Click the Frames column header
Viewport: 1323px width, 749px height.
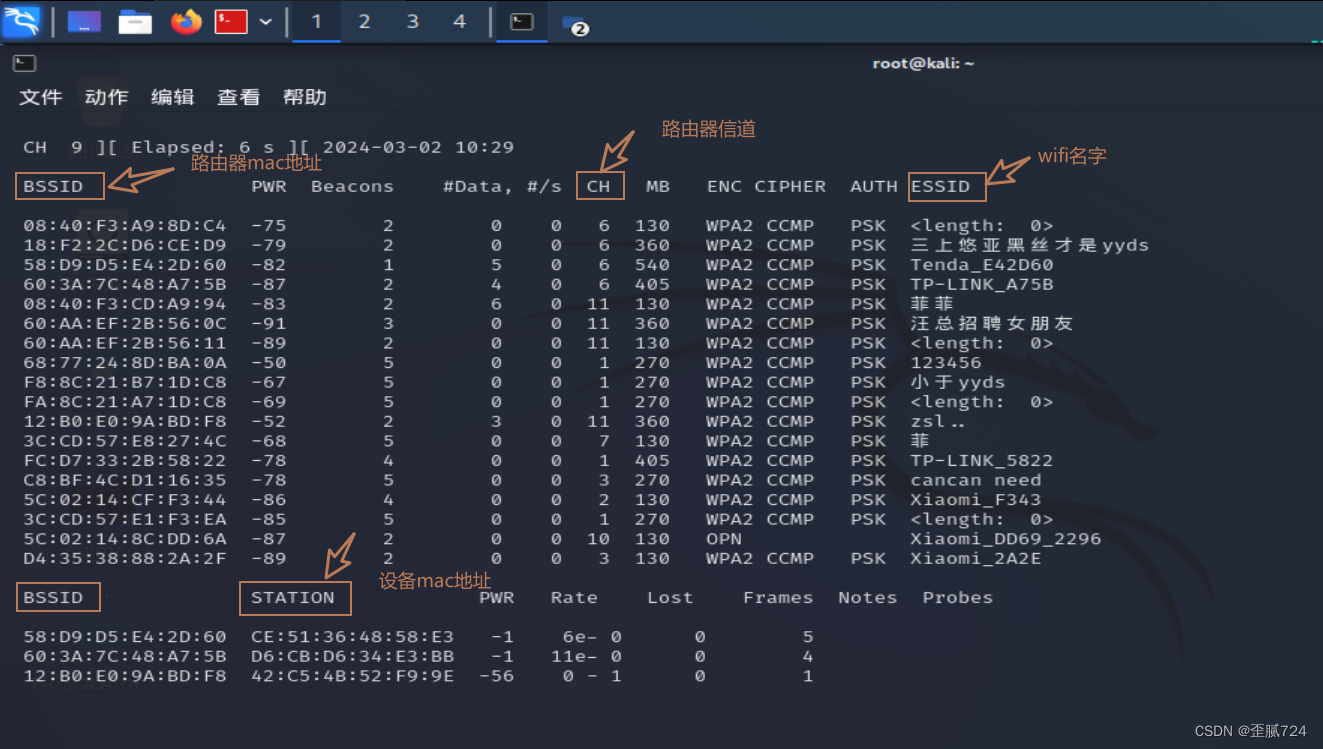778,598
